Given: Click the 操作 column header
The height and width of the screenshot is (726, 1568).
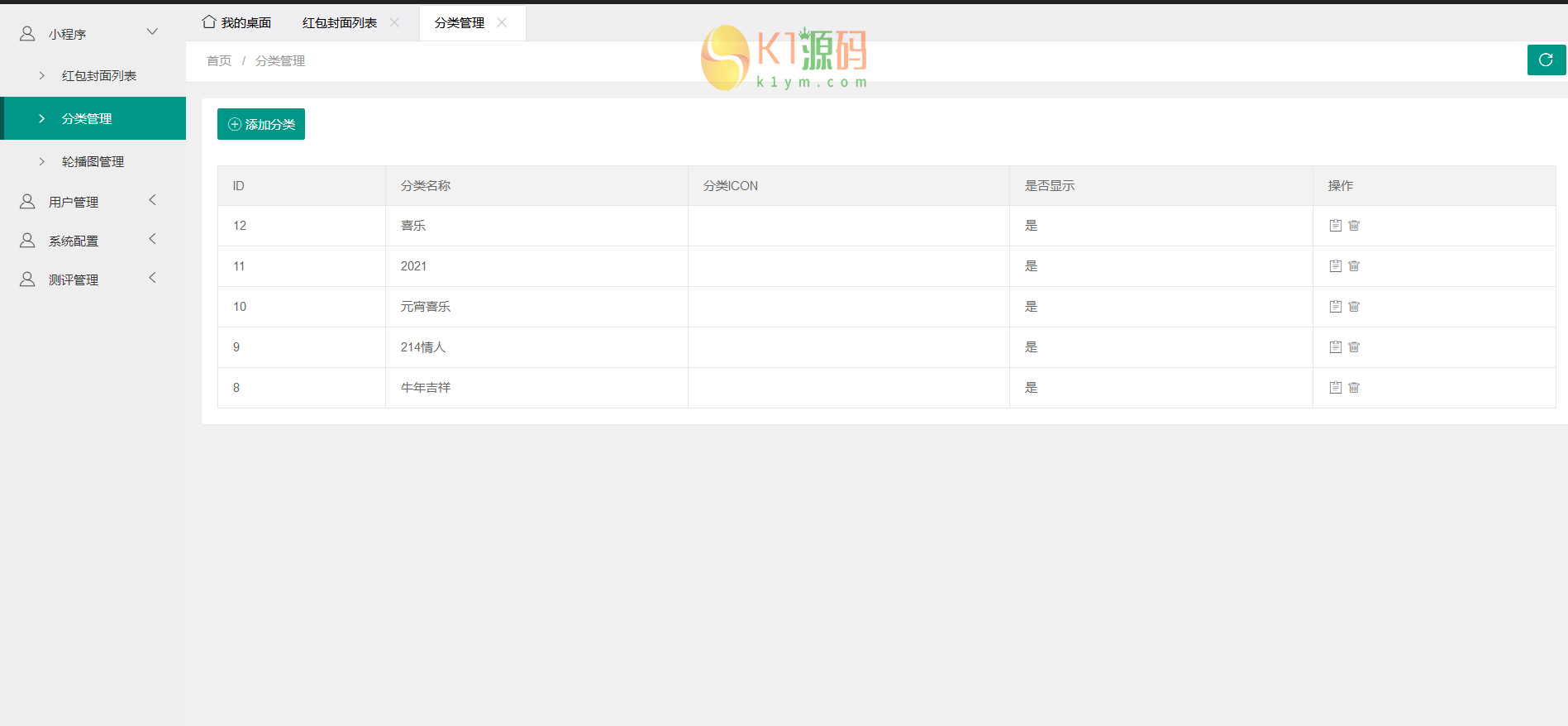Looking at the screenshot, I should 1434,186.
